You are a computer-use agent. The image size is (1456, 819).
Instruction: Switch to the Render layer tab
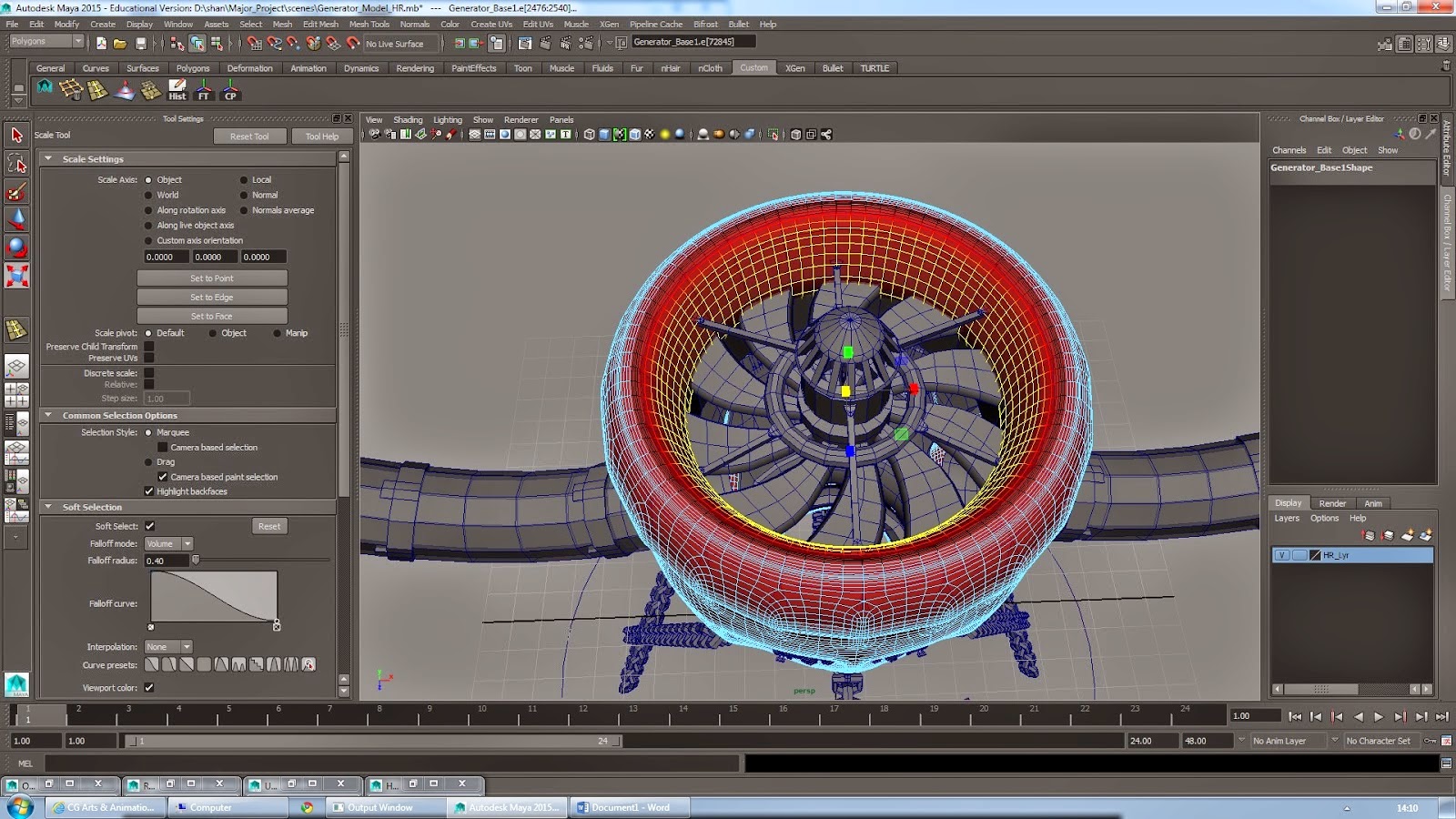pos(1332,503)
